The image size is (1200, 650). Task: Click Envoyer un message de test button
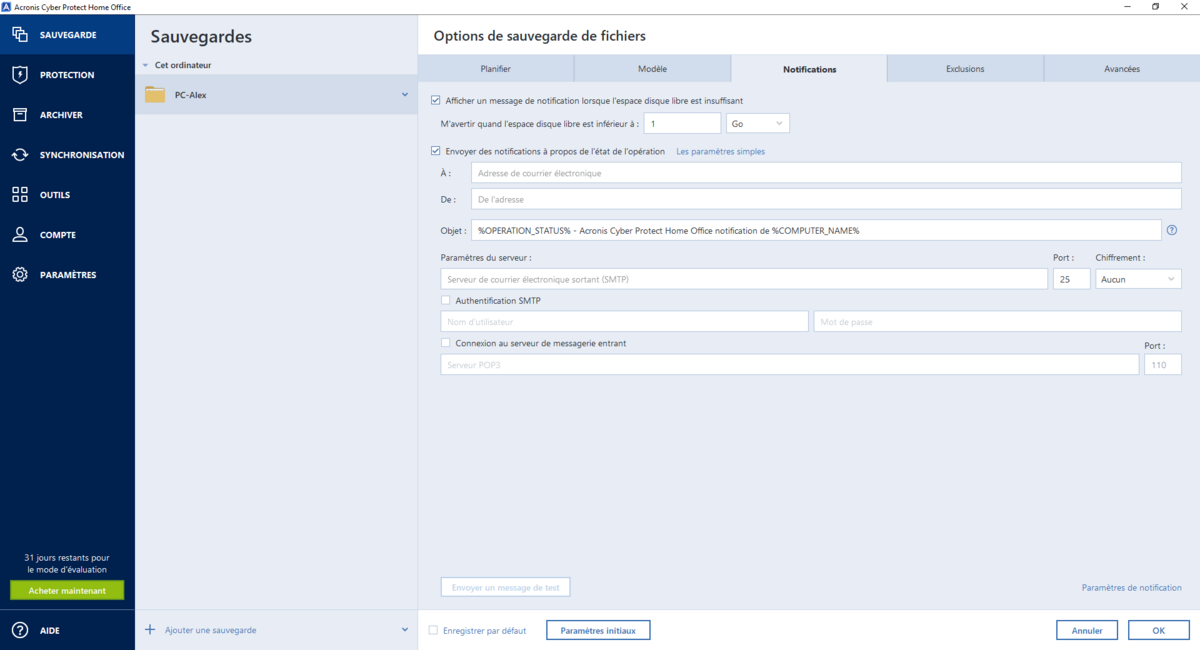505,587
